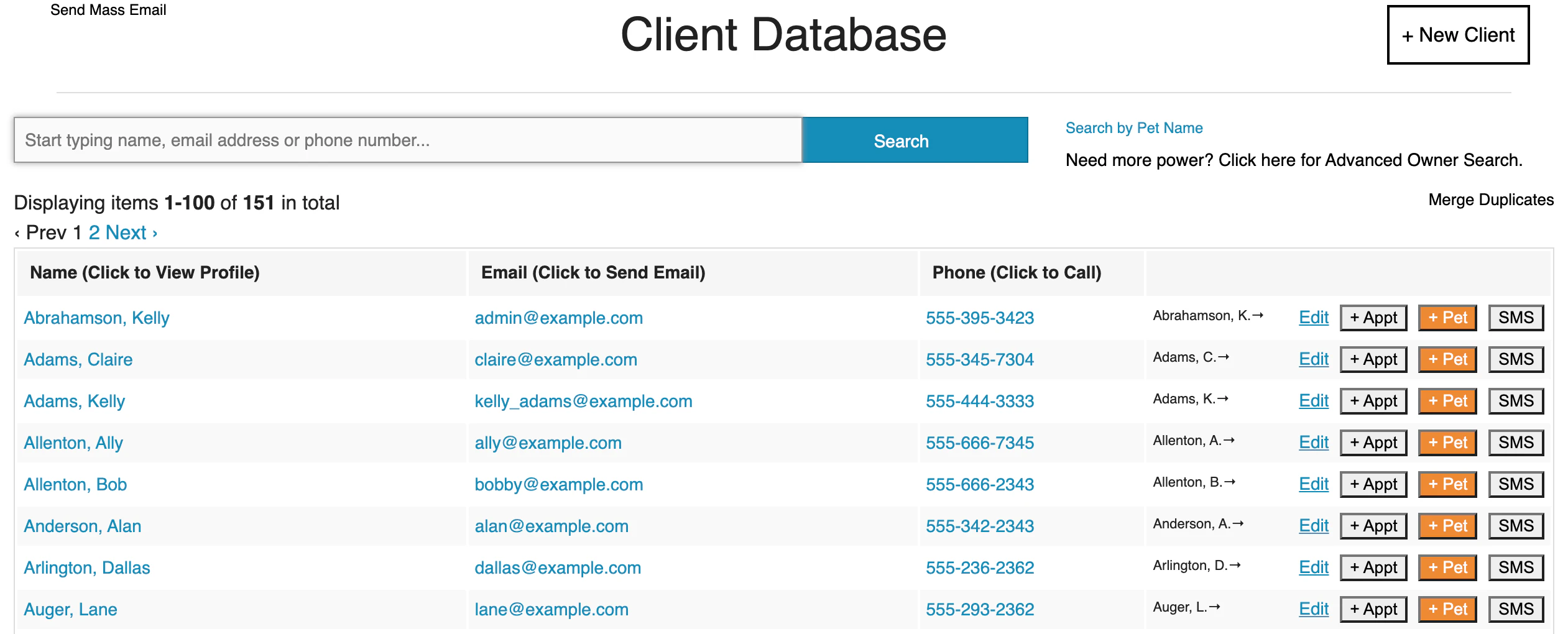Call 555-395-3423

pyautogui.click(x=979, y=318)
